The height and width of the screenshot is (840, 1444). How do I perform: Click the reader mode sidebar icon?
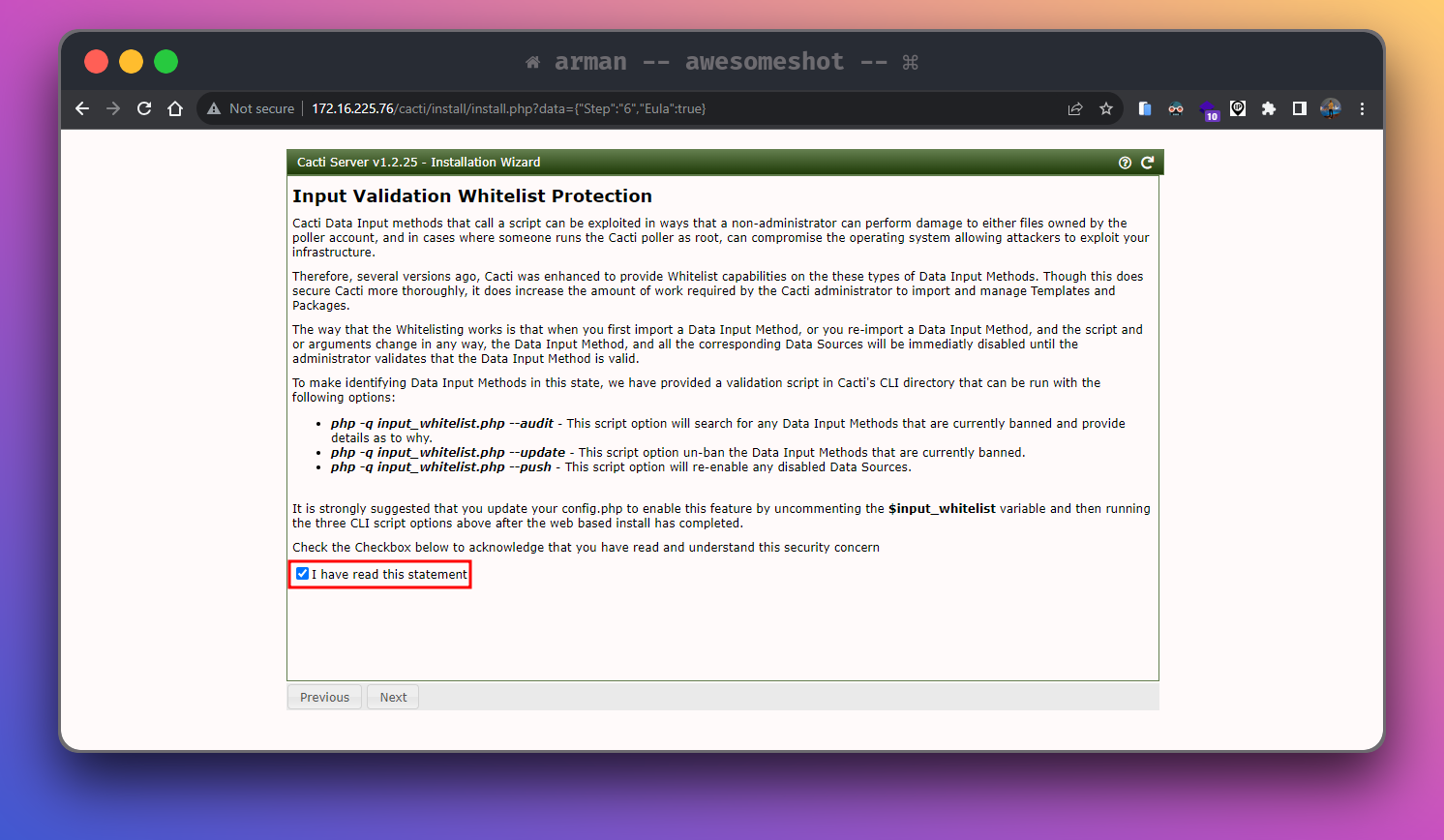[x=1300, y=108]
